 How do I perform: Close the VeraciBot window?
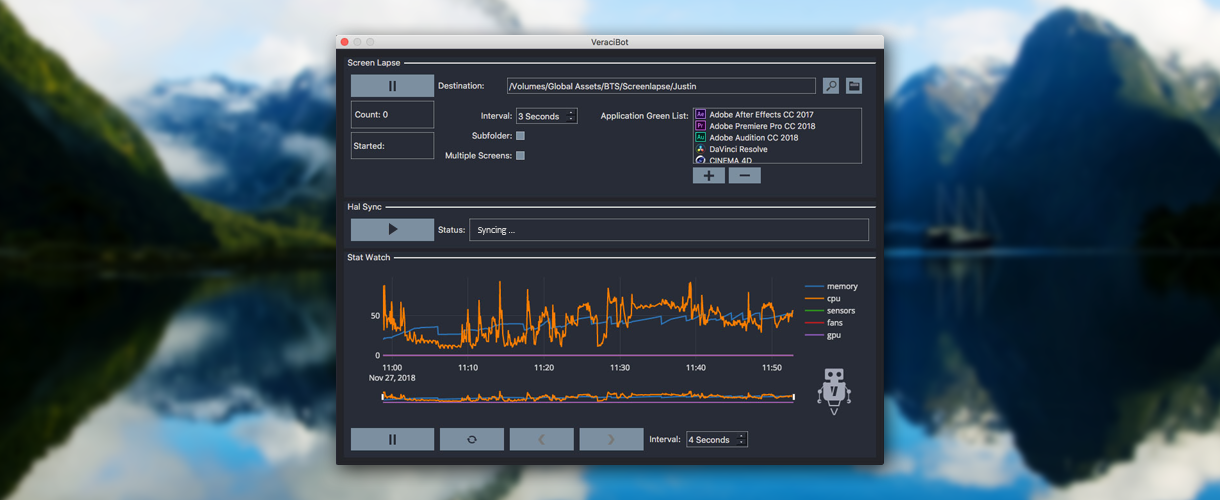(x=345, y=42)
